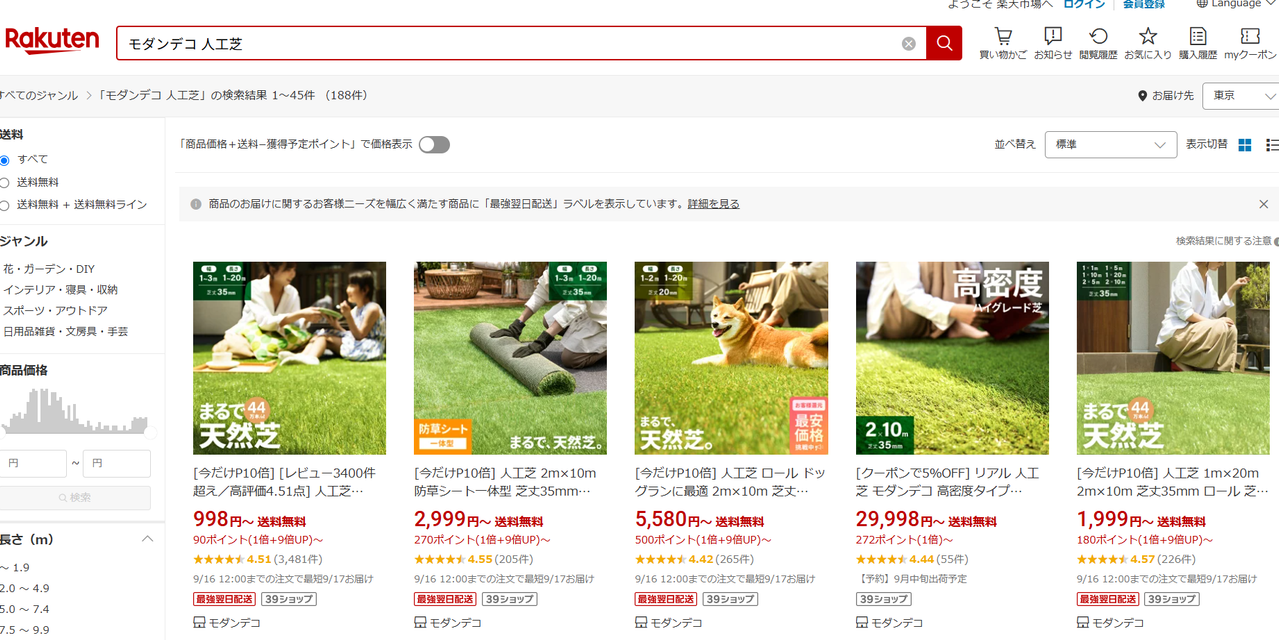Image resolution: width=1279 pixels, height=640 pixels.
Task: Switch to grid view display
Action: coord(1245,145)
